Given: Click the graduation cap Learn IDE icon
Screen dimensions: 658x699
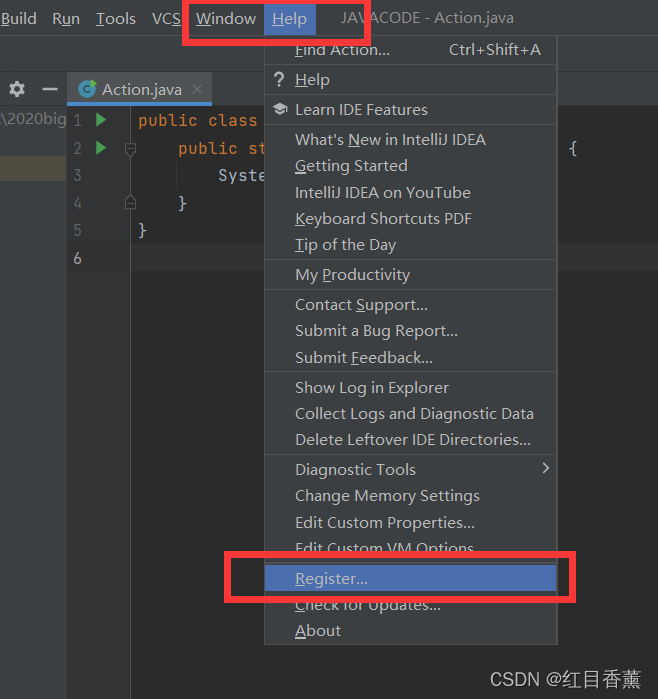Looking at the screenshot, I should pos(280,109).
